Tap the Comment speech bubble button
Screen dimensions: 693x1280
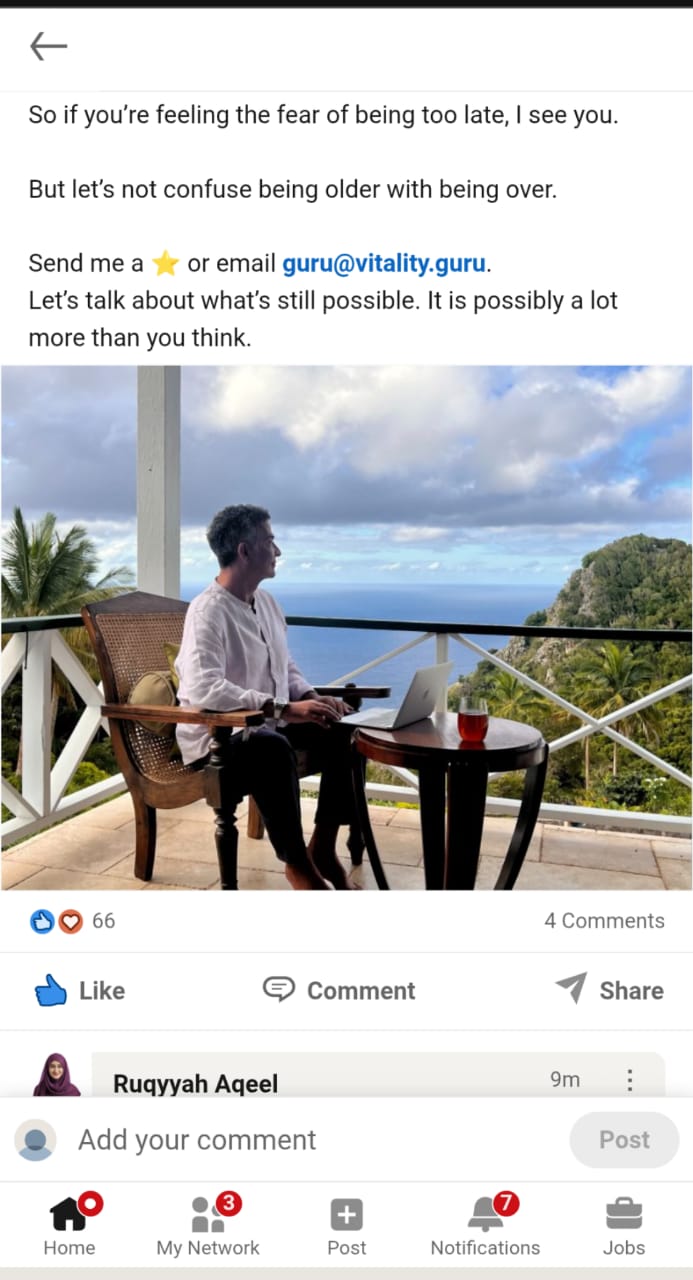[339, 990]
